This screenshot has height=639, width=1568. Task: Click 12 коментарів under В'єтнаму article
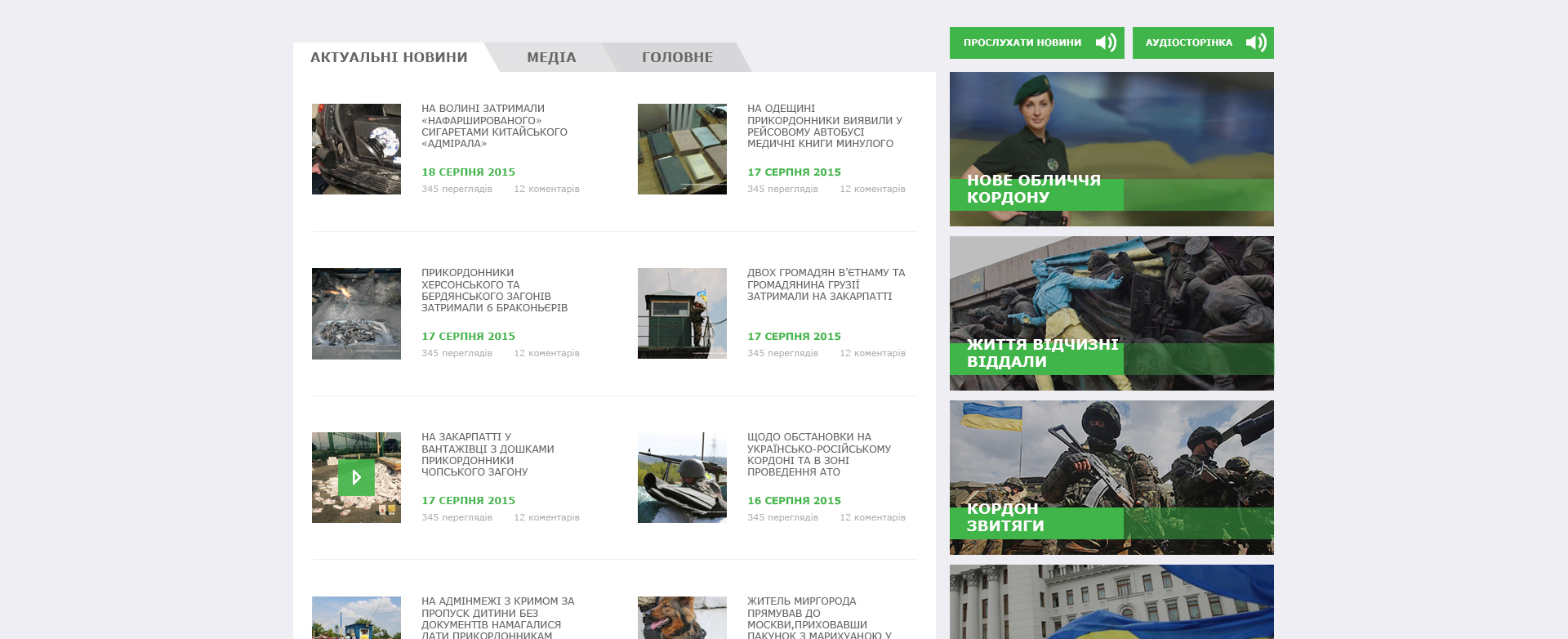tap(872, 353)
